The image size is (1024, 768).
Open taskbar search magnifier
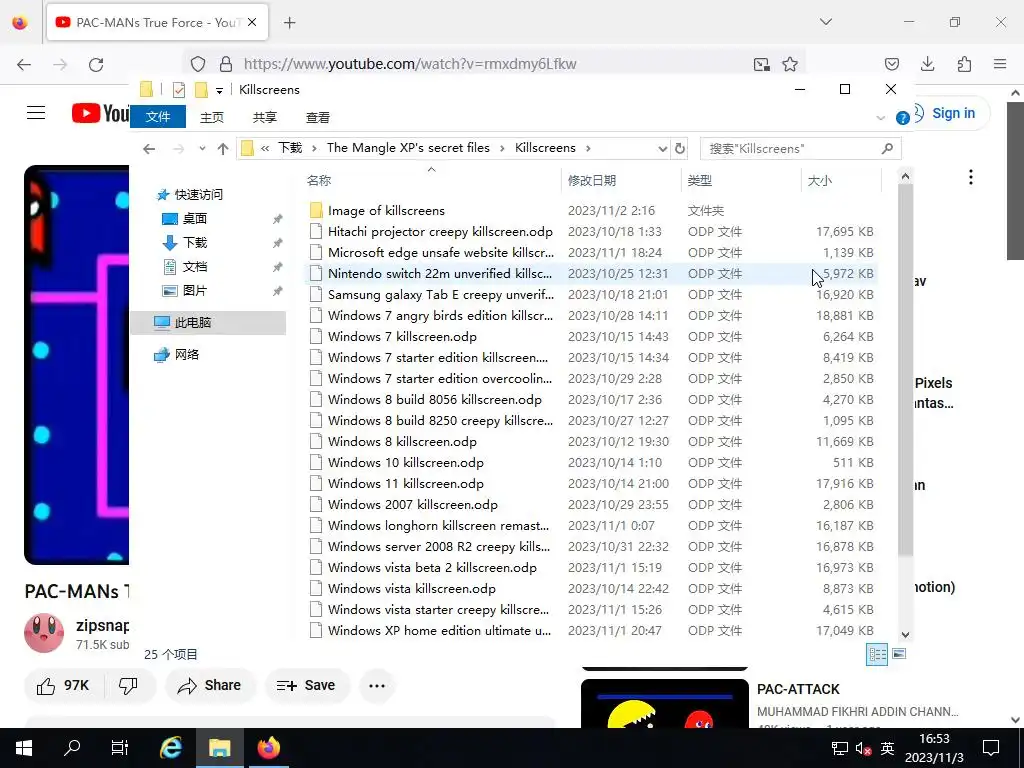point(72,748)
